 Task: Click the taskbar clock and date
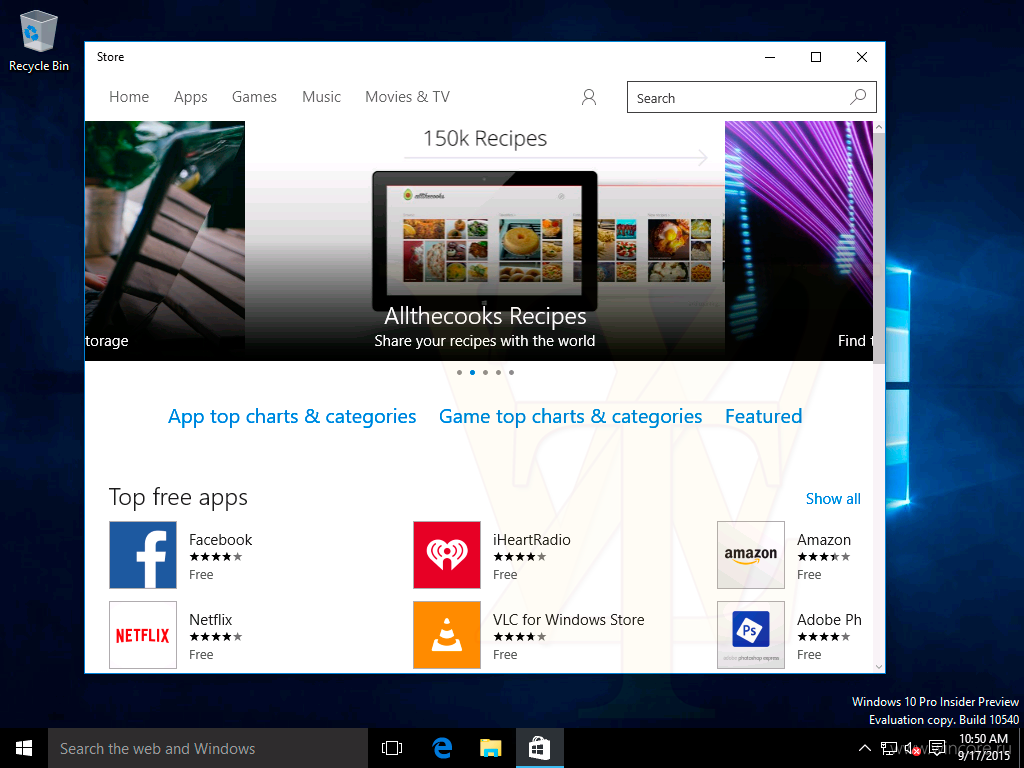(984, 748)
